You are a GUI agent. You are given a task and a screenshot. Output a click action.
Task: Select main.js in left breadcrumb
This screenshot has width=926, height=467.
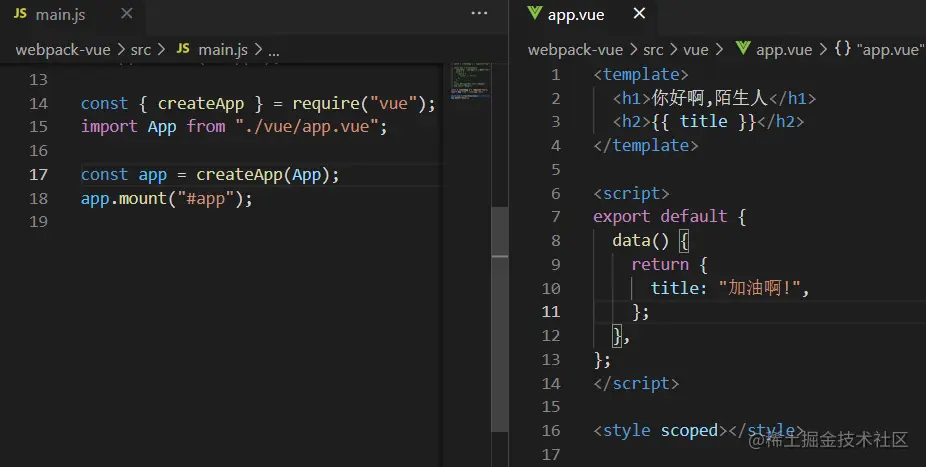pyautogui.click(x=223, y=50)
